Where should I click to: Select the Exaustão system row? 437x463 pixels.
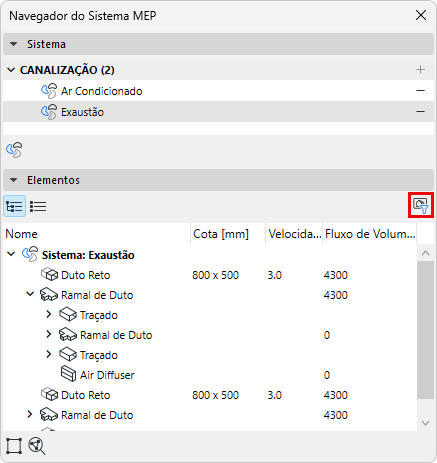pos(218,112)
